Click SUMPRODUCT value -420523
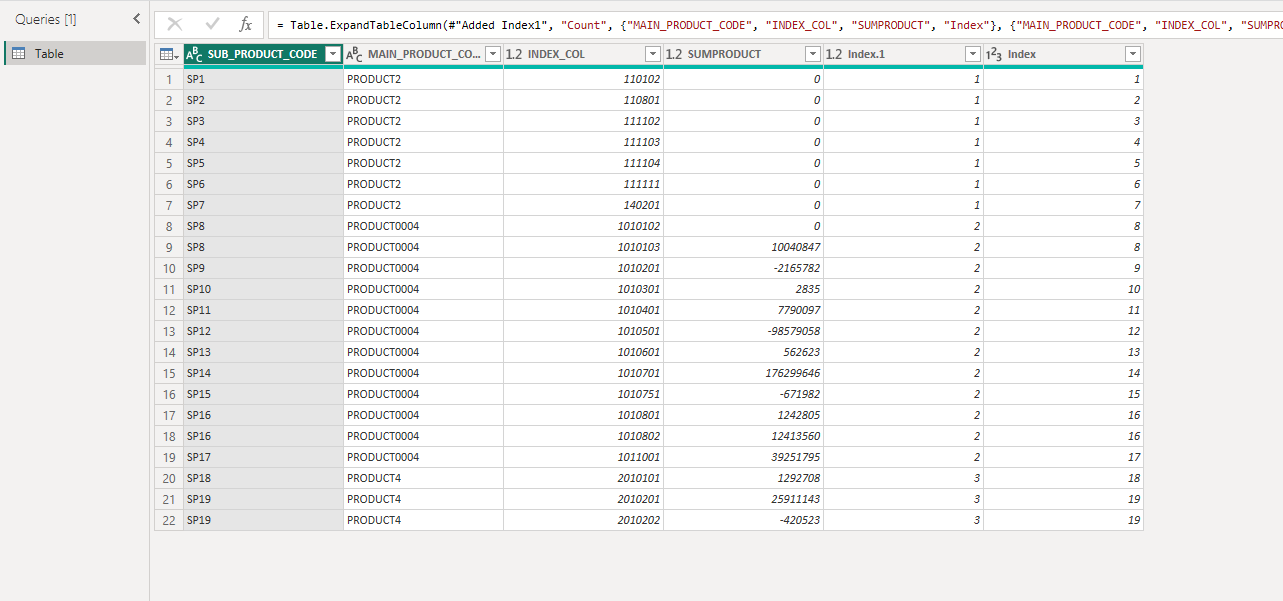Screen dimensions: 1283x601 743,520
